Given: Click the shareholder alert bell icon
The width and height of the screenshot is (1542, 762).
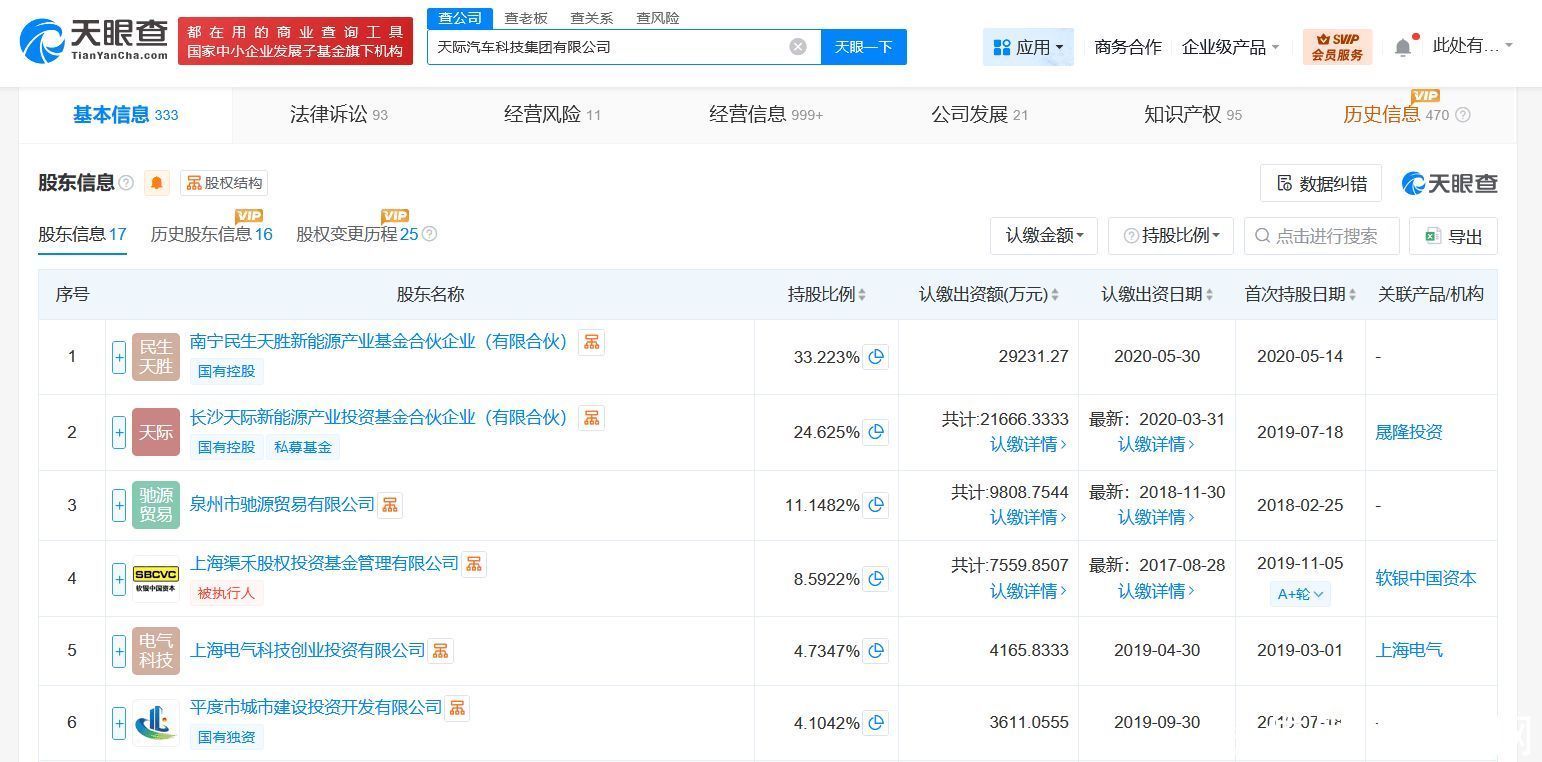Looking at the screenshot, I should [157, 183].
